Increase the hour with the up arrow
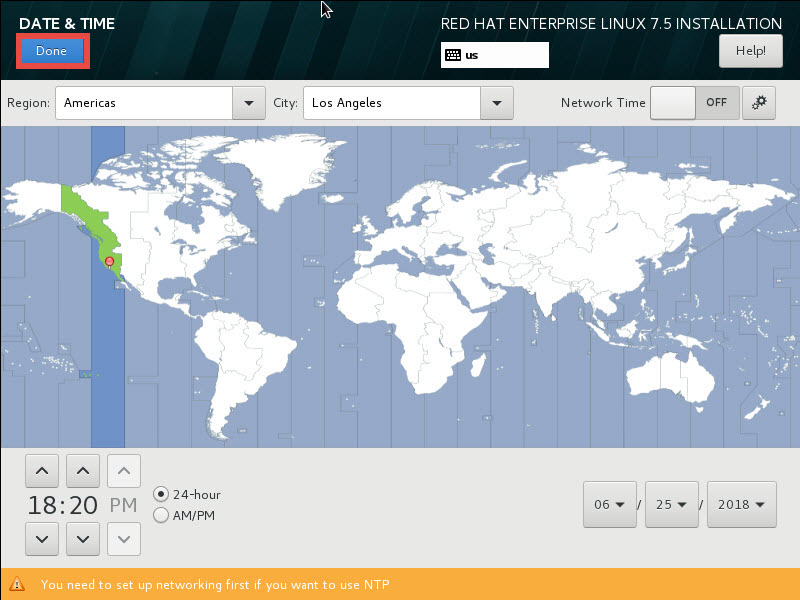 tap(41, 470)
